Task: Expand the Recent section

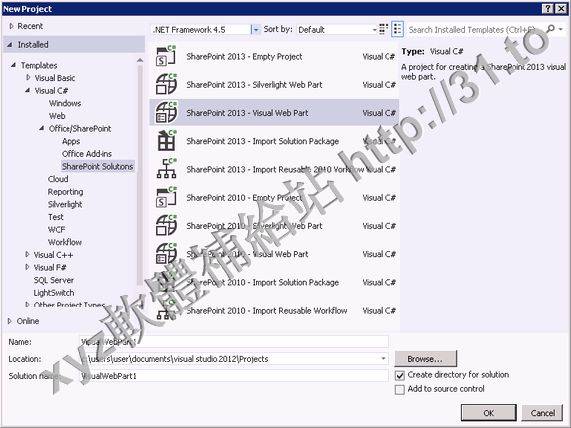Action: click(11, 26)
